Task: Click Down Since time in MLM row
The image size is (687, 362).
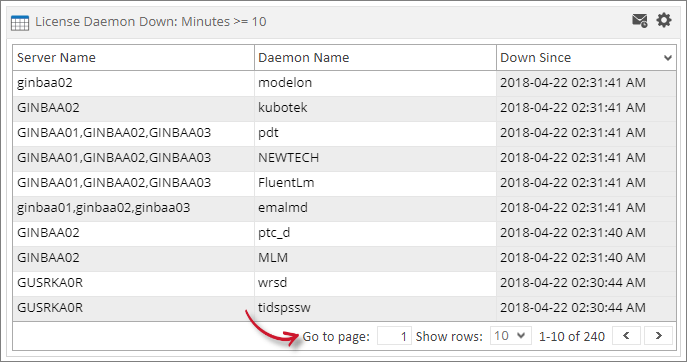Action: click(x=586, y=258)
